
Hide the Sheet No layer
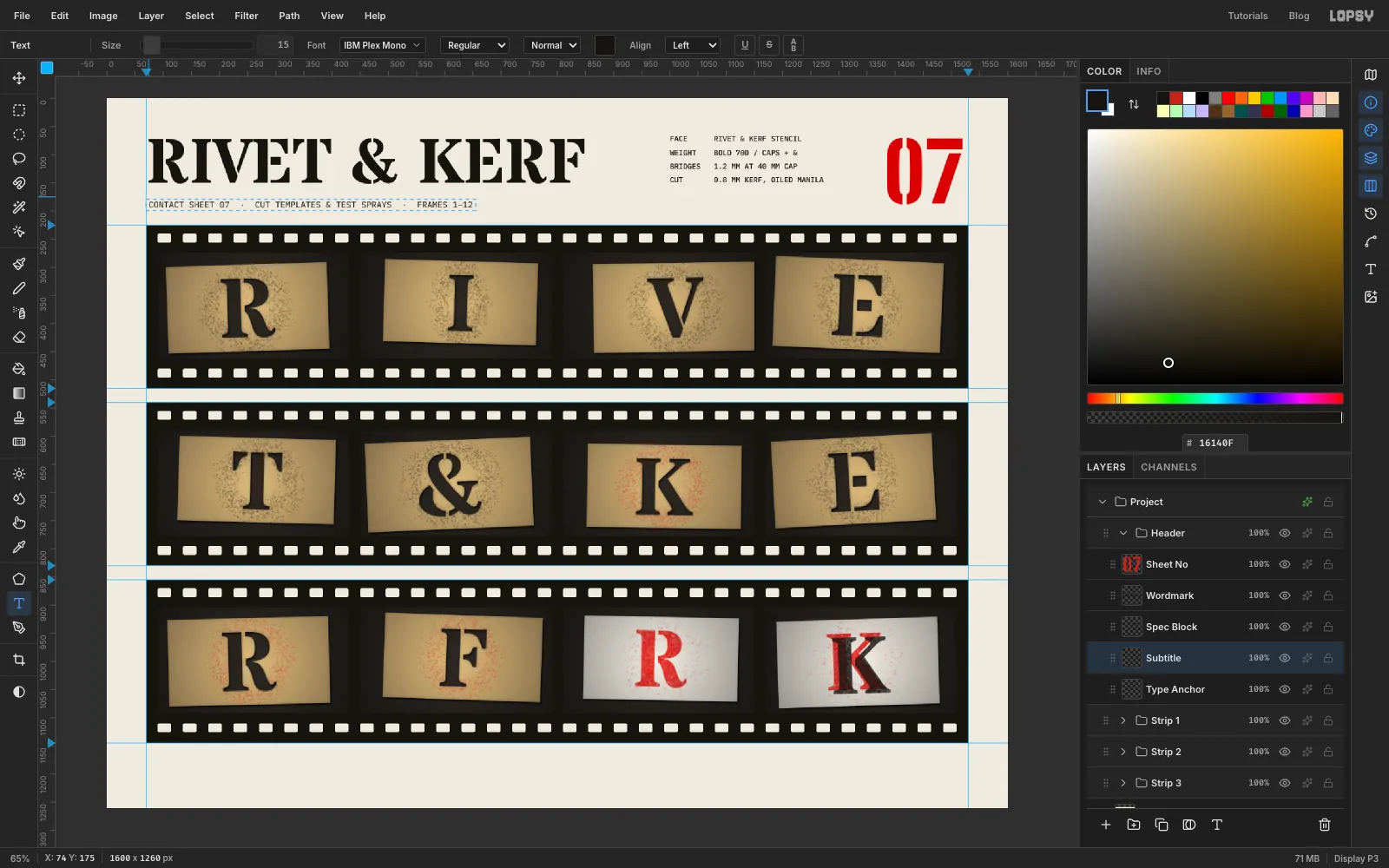click(x=1285, y=564)
